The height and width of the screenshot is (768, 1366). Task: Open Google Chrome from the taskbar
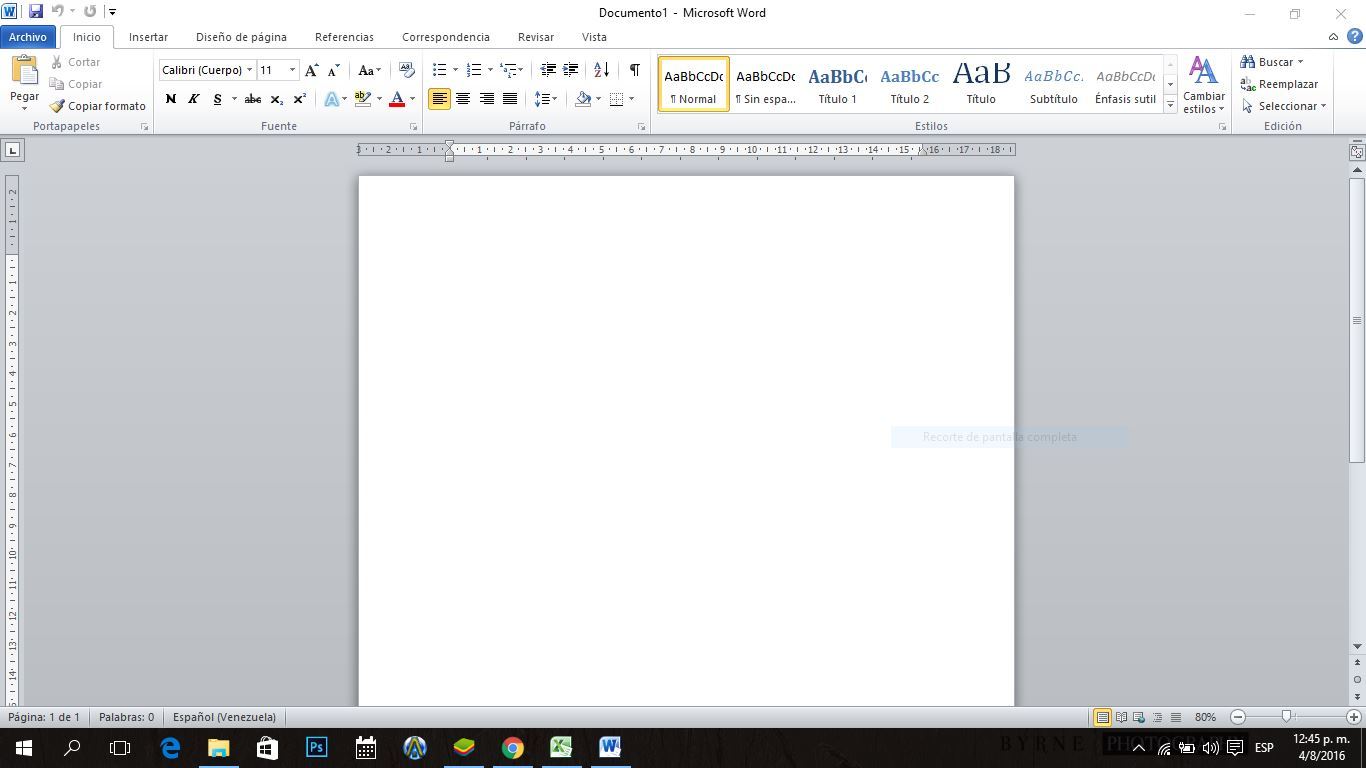(512, 747)
